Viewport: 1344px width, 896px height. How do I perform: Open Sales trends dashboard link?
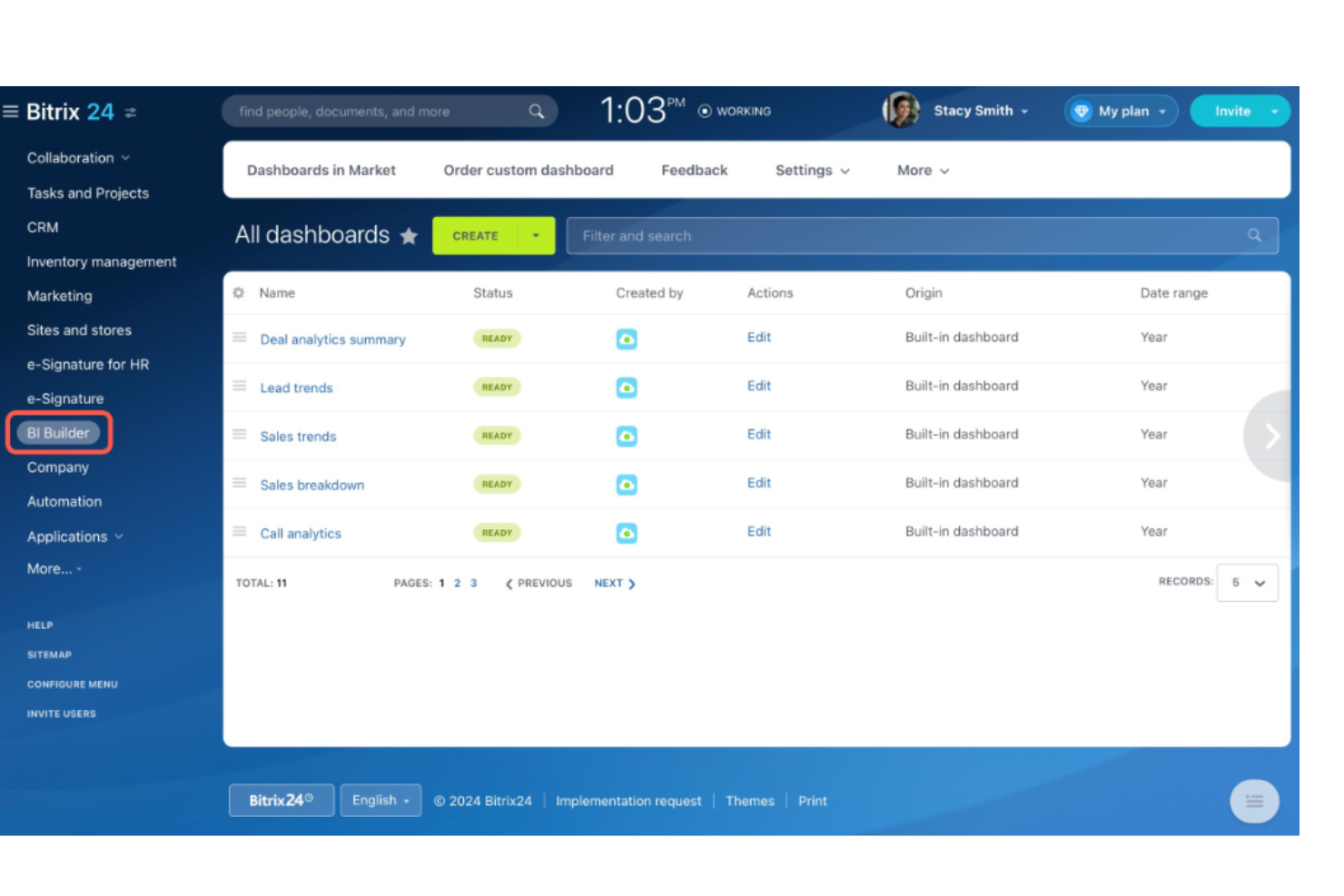click(298, 437)
